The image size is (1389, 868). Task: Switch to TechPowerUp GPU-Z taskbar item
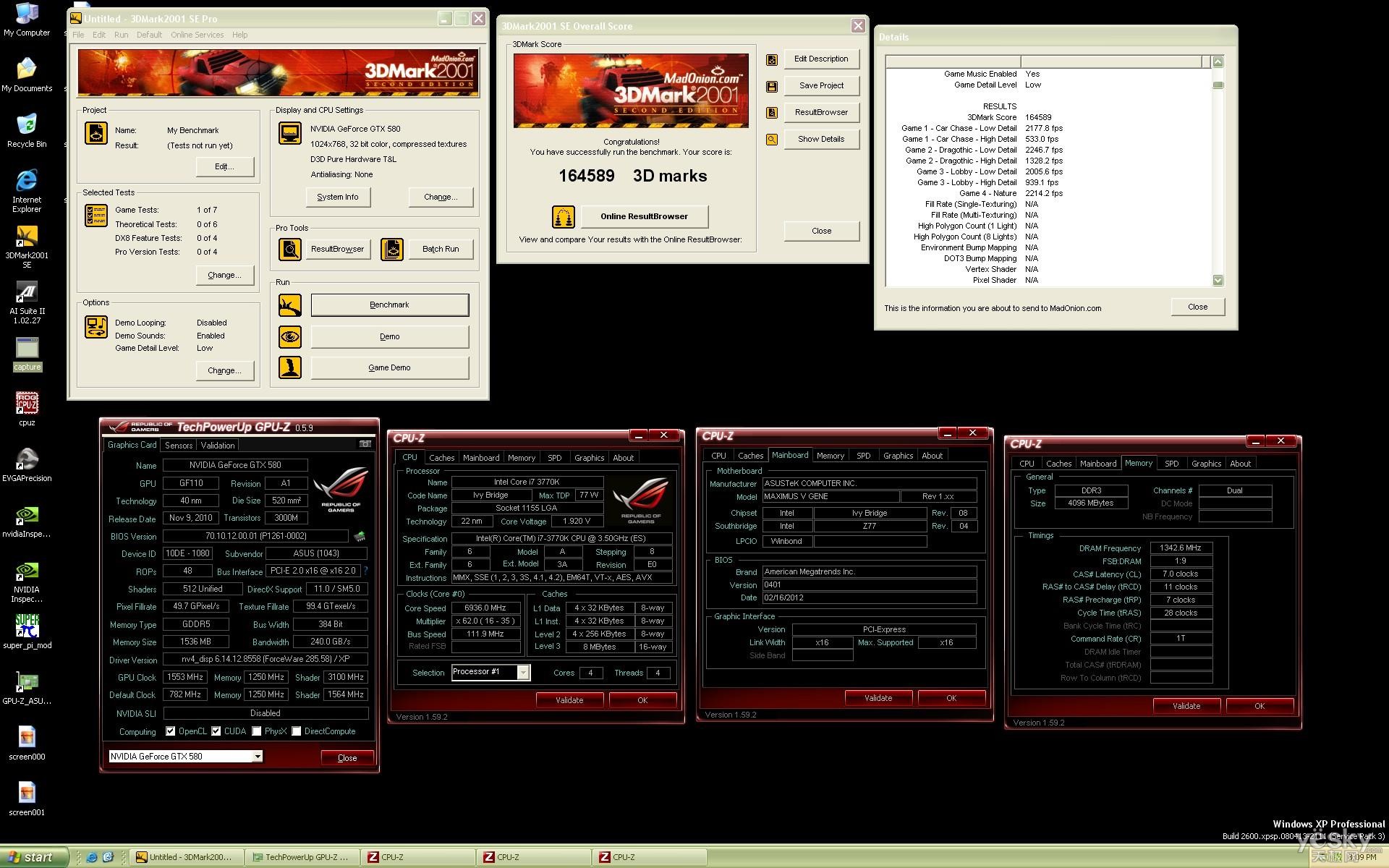point(304,857)
